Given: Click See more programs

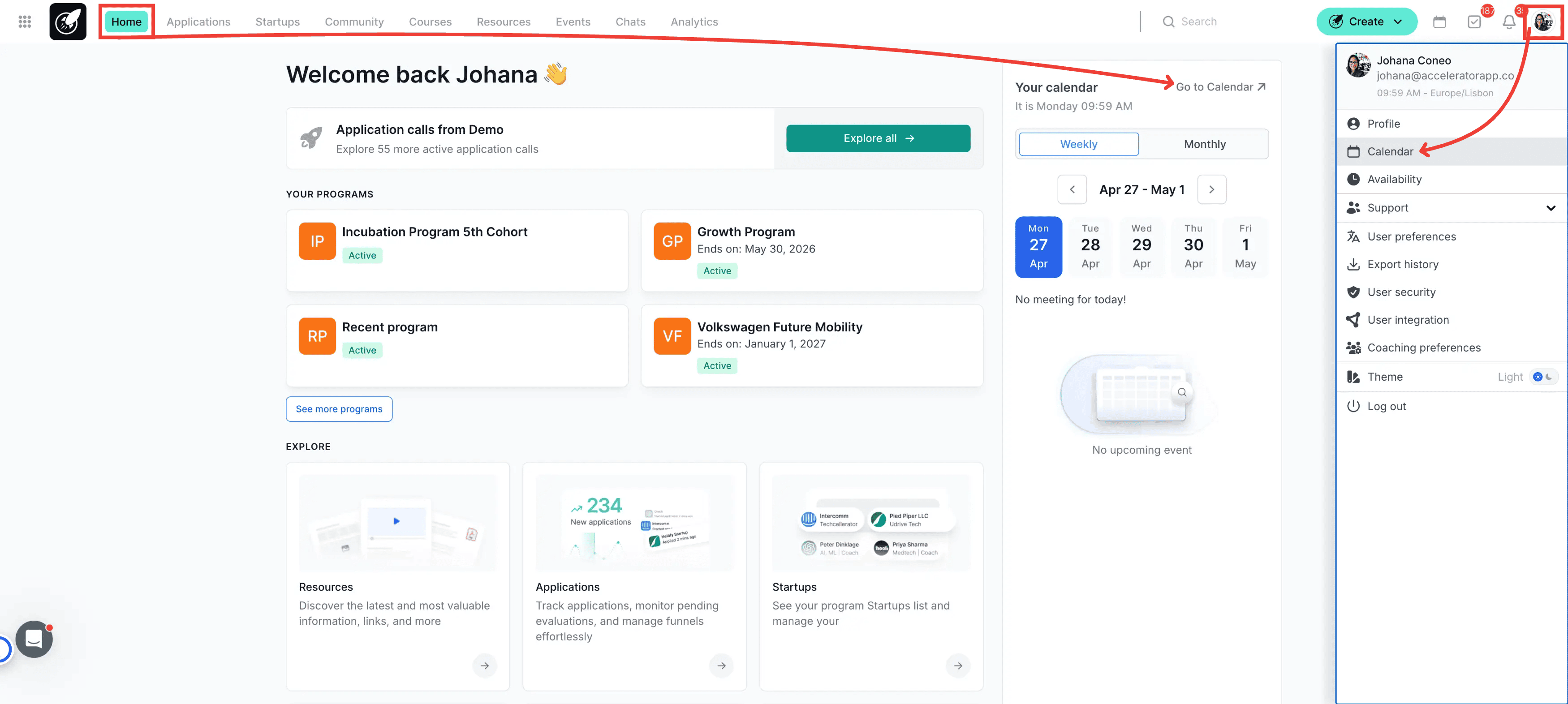Looking at the screenshot, I should [x=338, y=409].
